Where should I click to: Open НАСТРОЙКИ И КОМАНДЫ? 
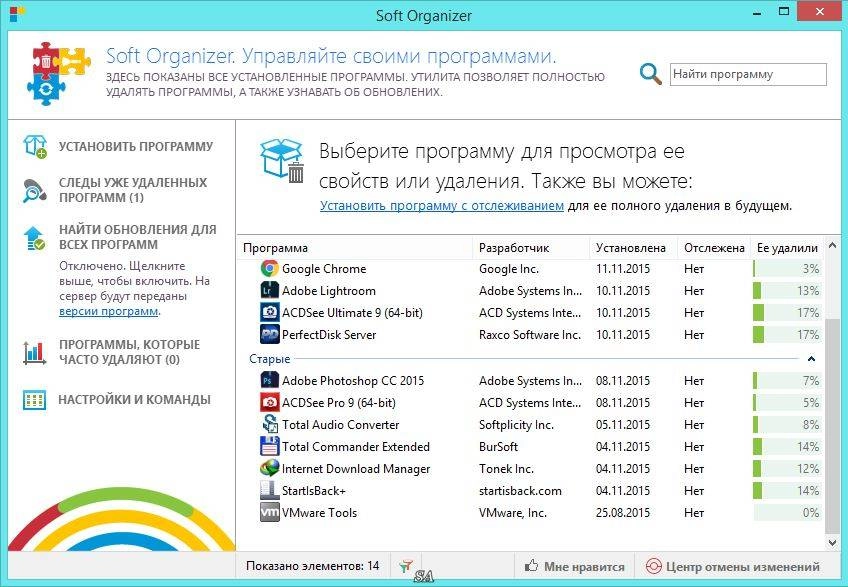pos(134,400)
